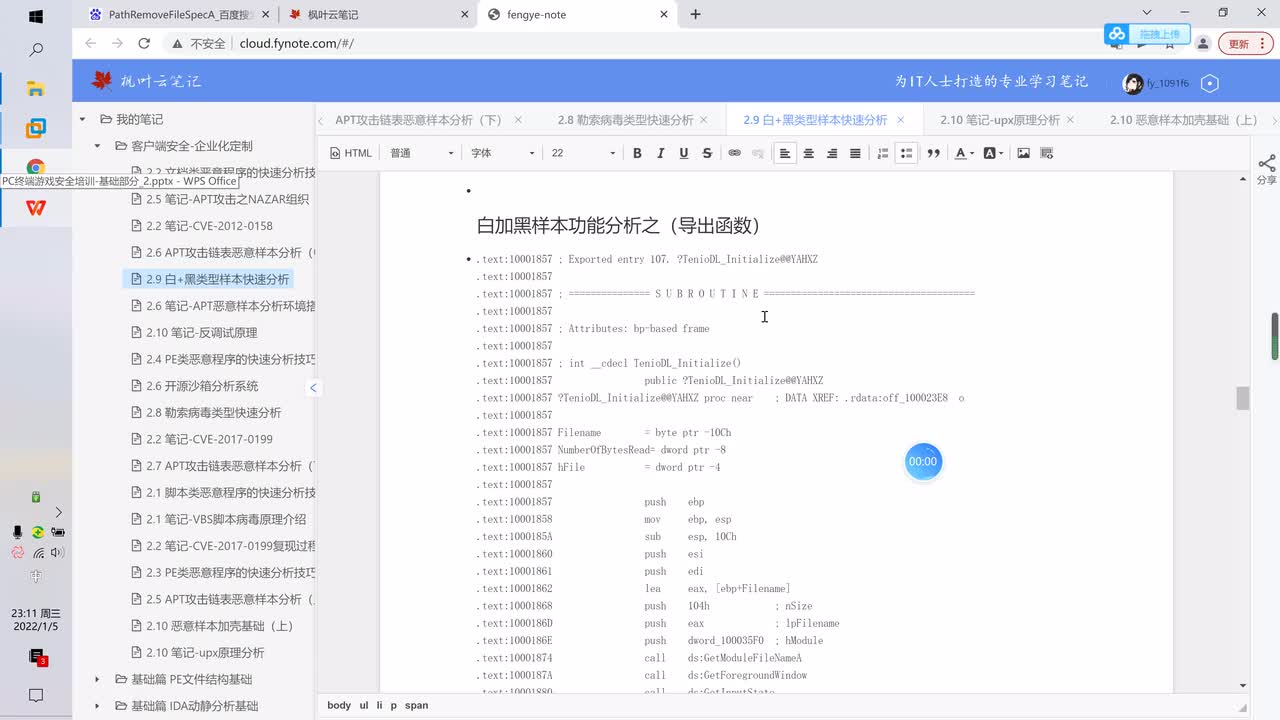1280x720 pixels.
Task: Toggle italic formatting in the editor toolbar
Action: click(x=660, y=153)
